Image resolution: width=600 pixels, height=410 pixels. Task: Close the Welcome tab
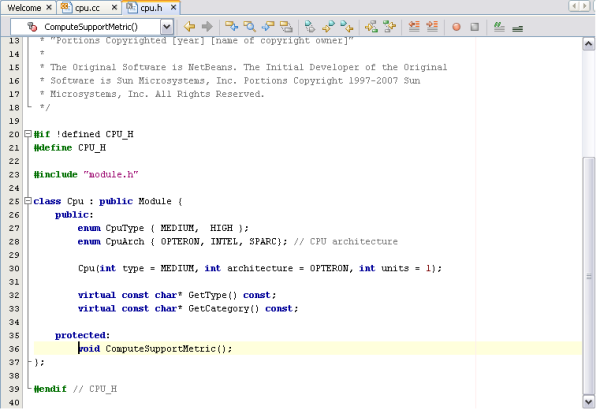click(49, 7)
